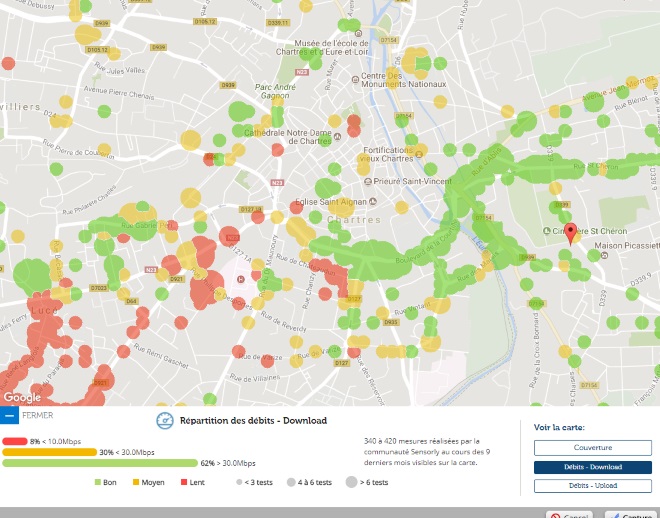Click the red Lent legend swatch
660x518 pixels.
tap(184, 482)
